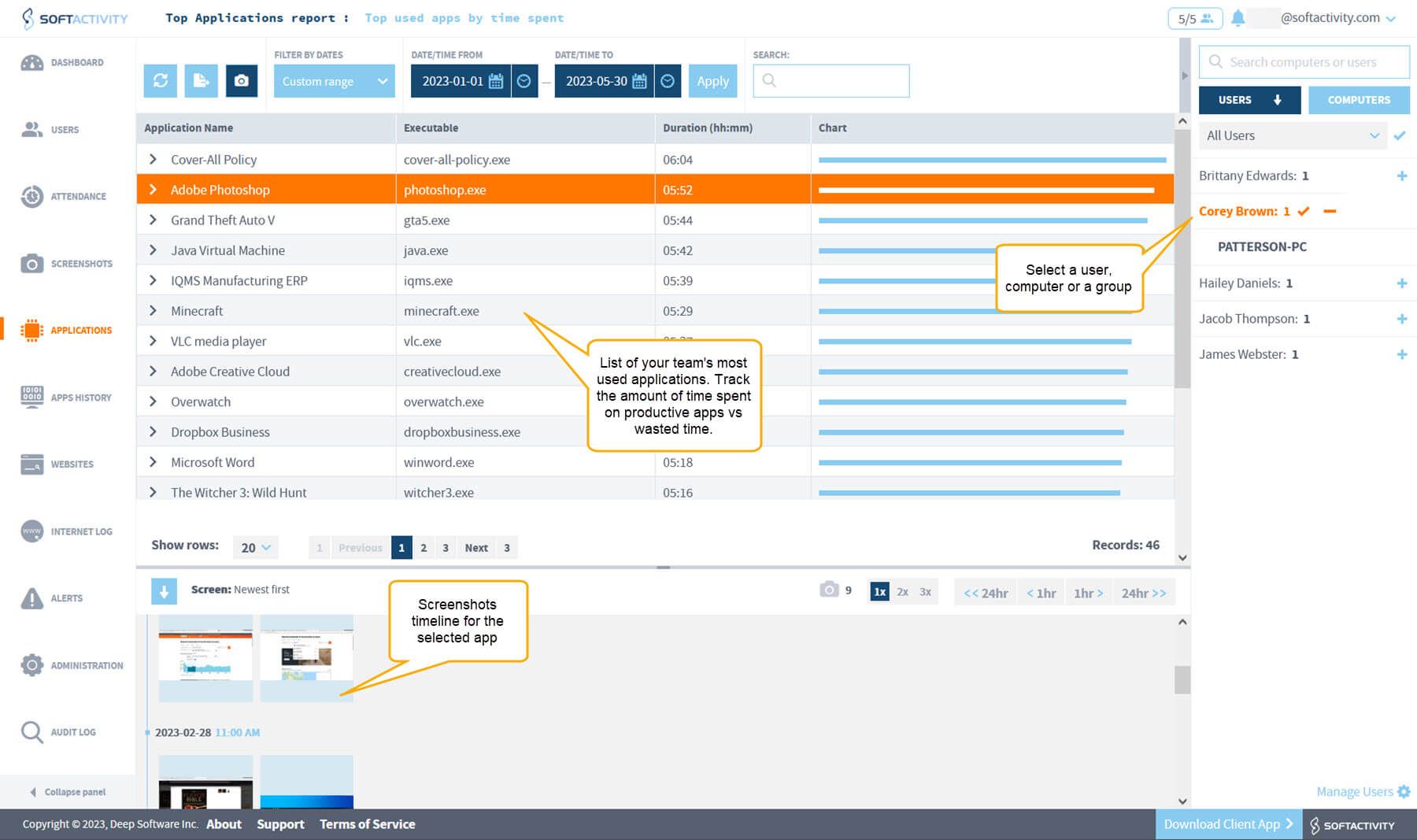Set screenshot zoom to 3x
This screenshot has width=1417, height=840.
coord(925,592)
